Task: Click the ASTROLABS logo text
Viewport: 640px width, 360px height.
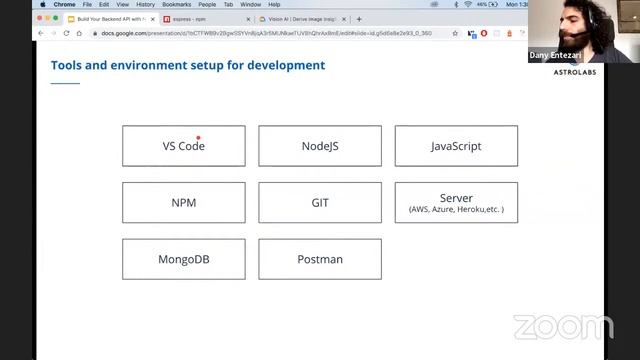Action: pyautogui.click(x=575, y=72)
